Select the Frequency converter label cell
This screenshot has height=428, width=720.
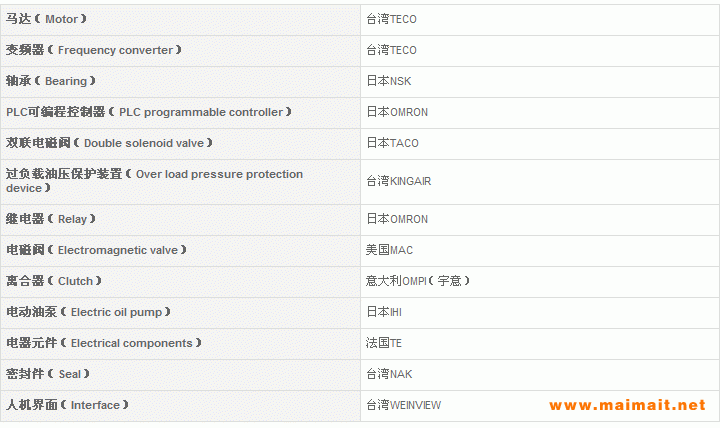tap(94, 50)
